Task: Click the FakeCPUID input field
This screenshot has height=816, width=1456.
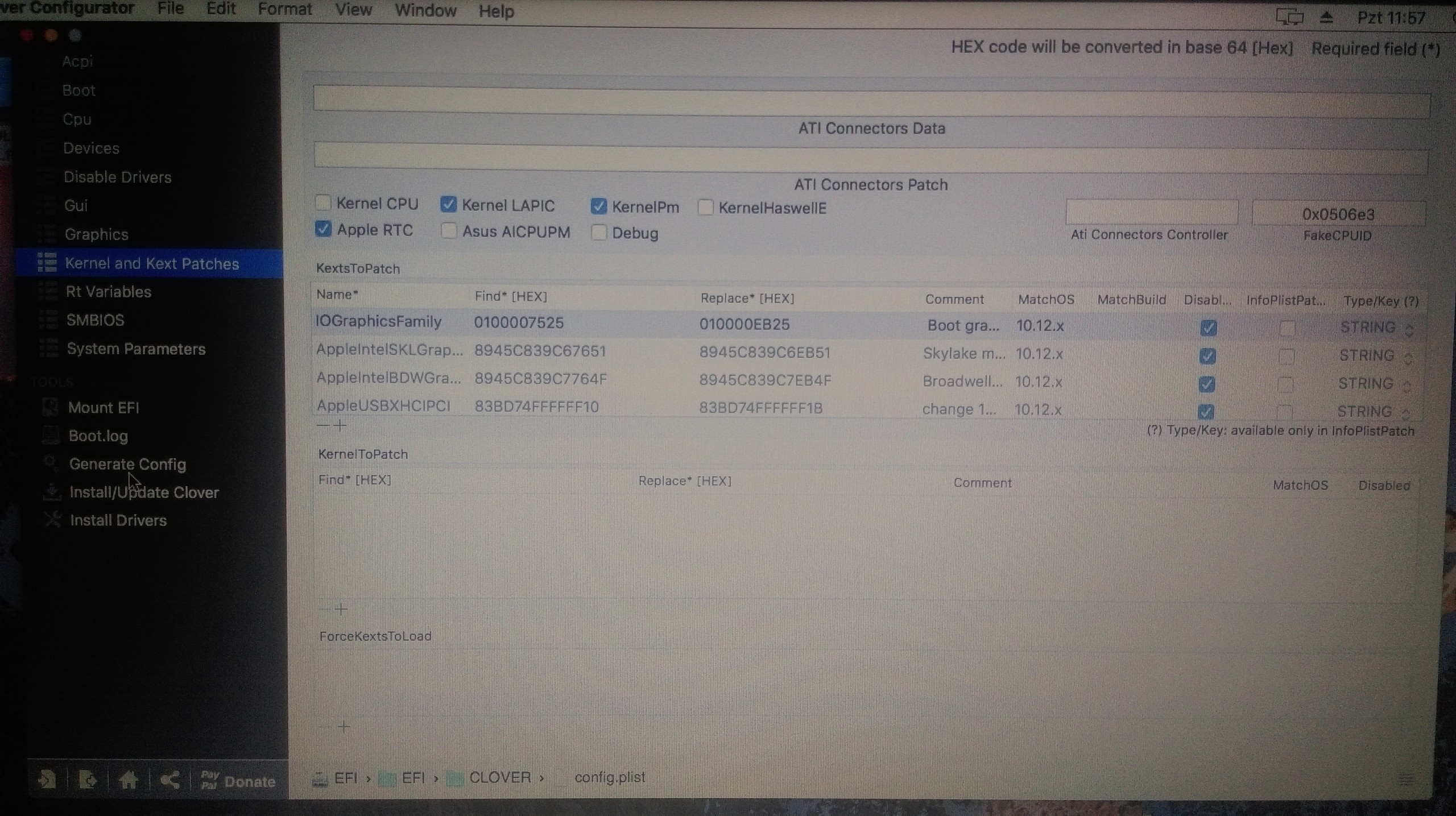Action: click(x=1338, y=214)
